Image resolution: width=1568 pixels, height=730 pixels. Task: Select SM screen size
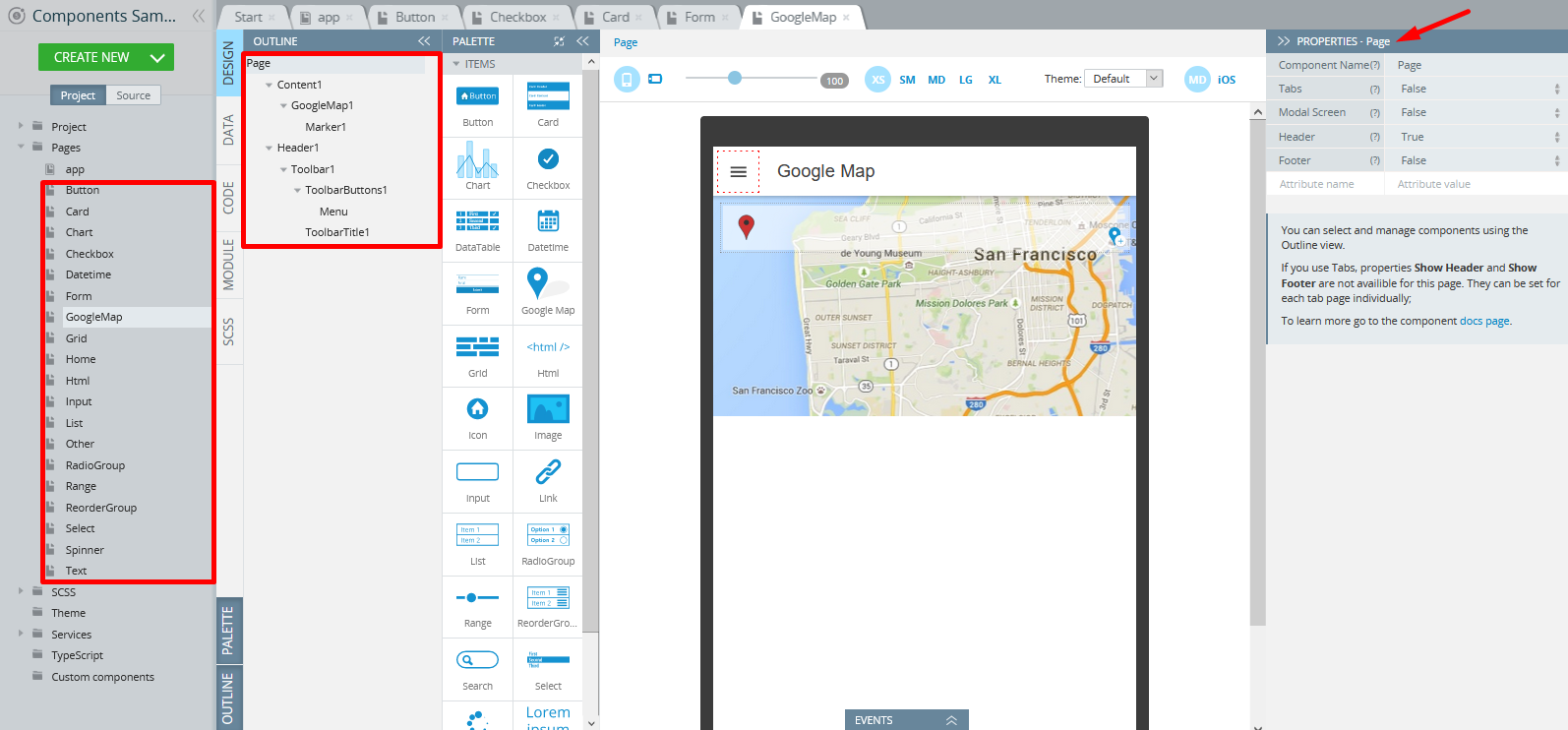pyautogui.click(x=907, y=80)
